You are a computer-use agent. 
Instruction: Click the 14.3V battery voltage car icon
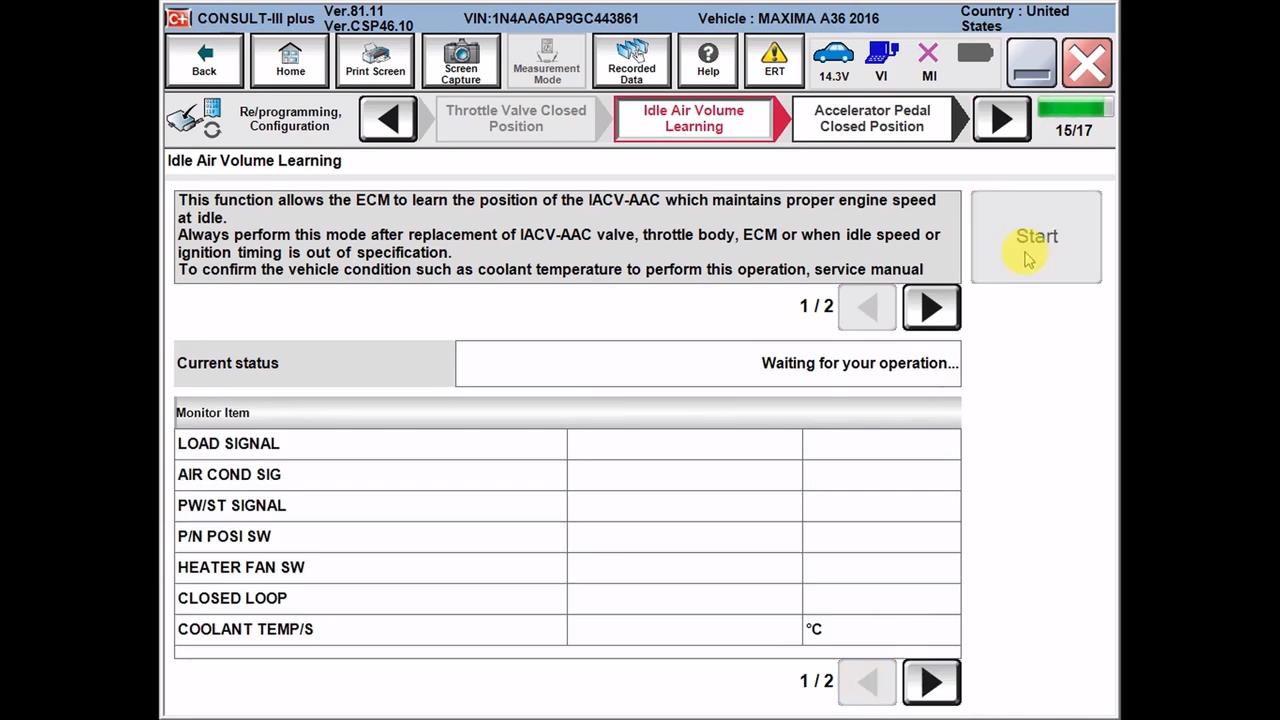point(833,62)
